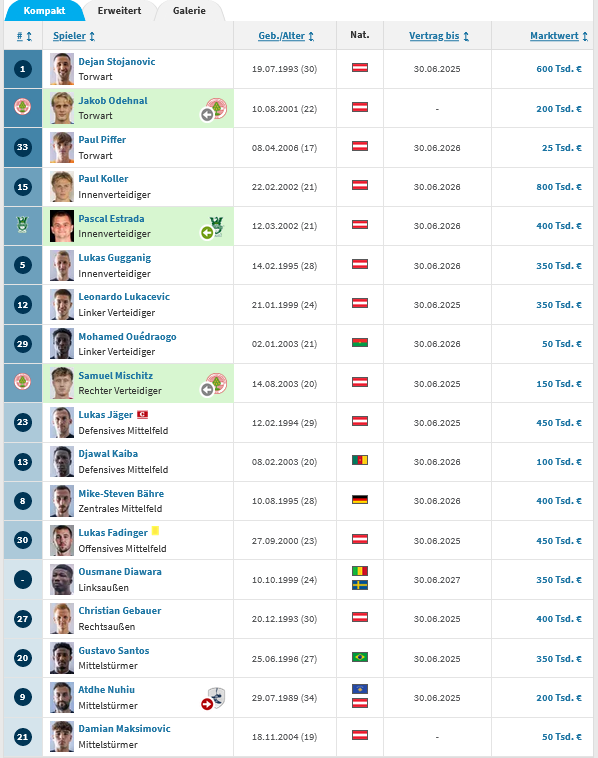Sort by Vertrag bis column header

(x=439, y=36)
